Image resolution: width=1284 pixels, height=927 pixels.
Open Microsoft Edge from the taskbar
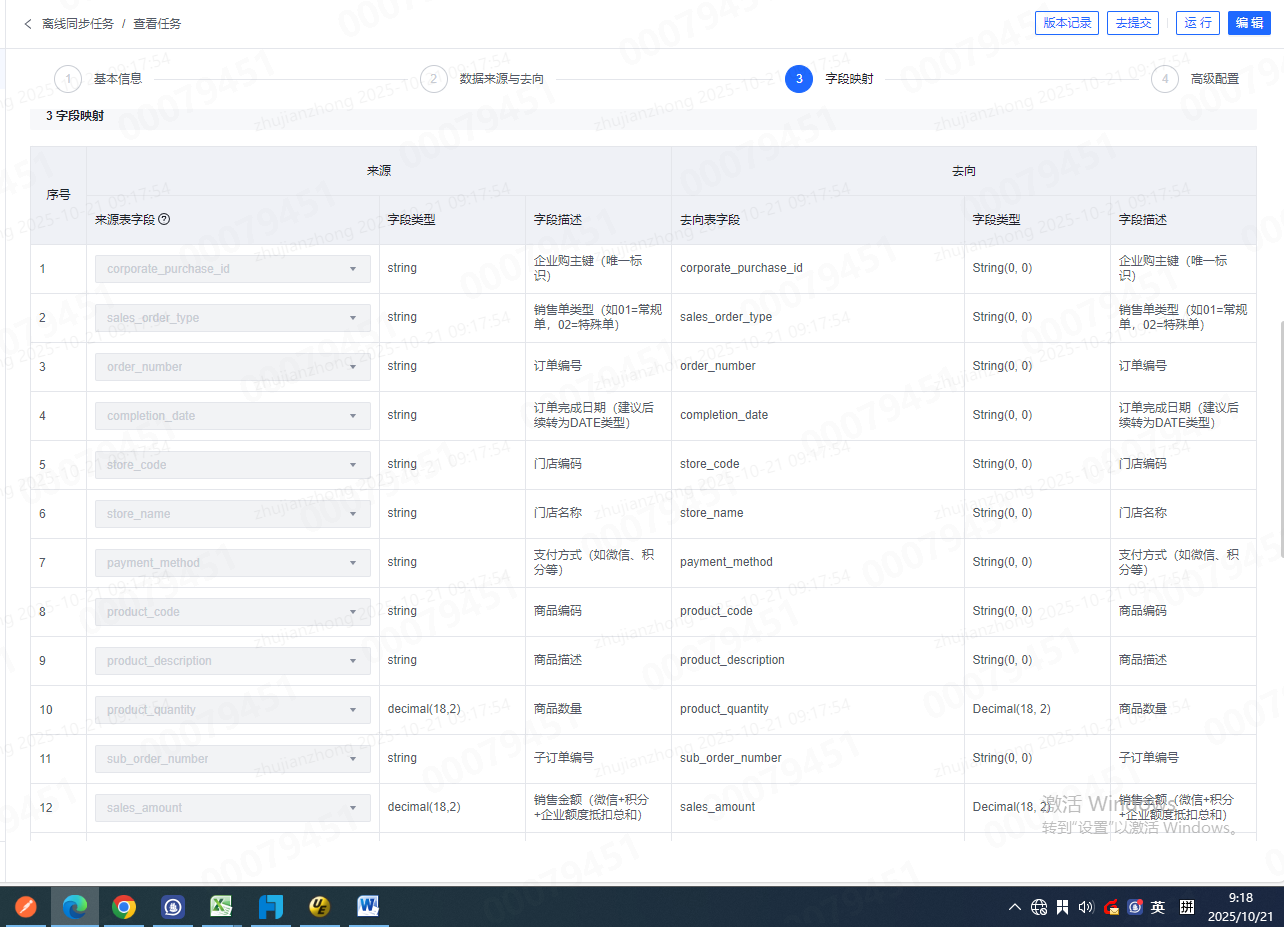(x=75, y=907)
